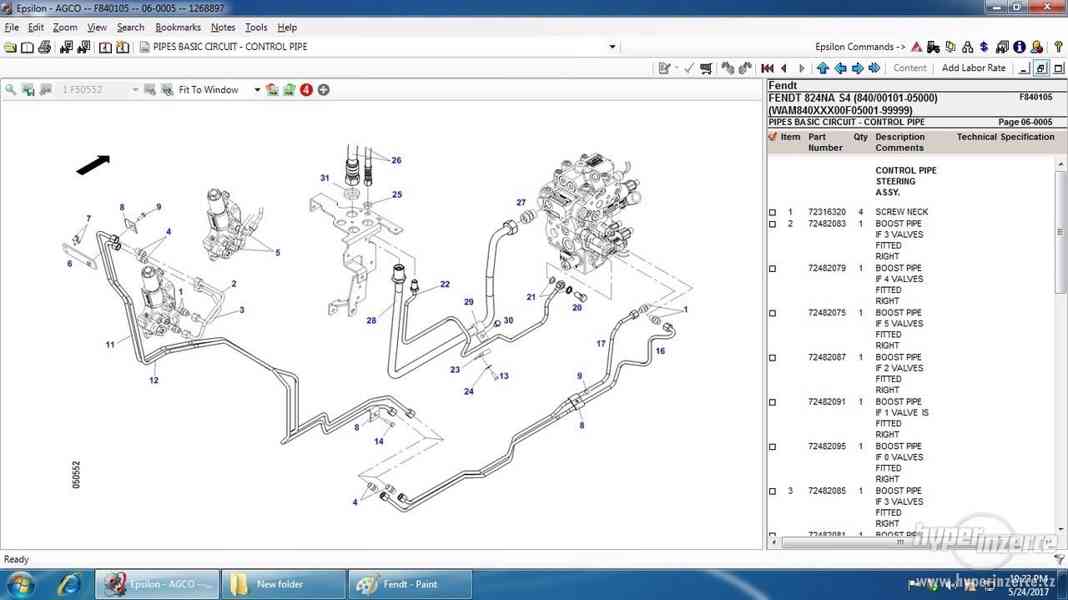Open the Edit menu
Viewport: 1068px width, 600px height.
(x=35, y=27)
